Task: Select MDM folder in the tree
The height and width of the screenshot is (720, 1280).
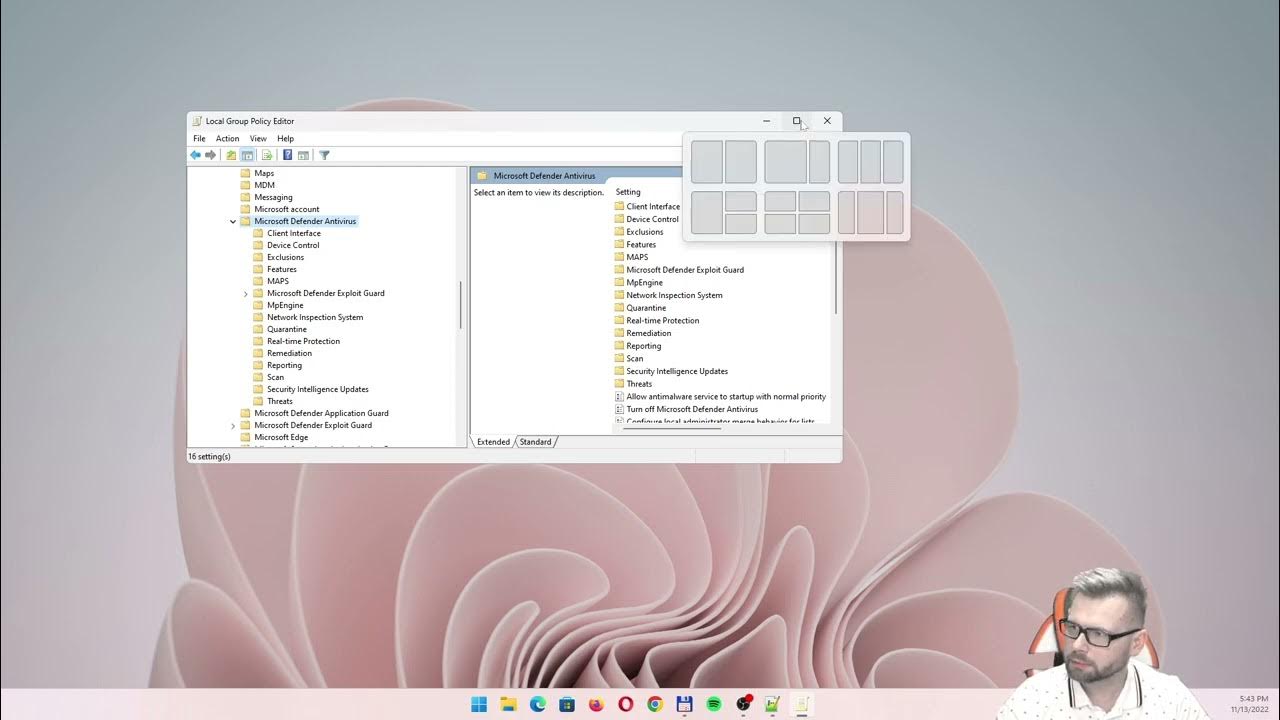Action: point(264,185)
